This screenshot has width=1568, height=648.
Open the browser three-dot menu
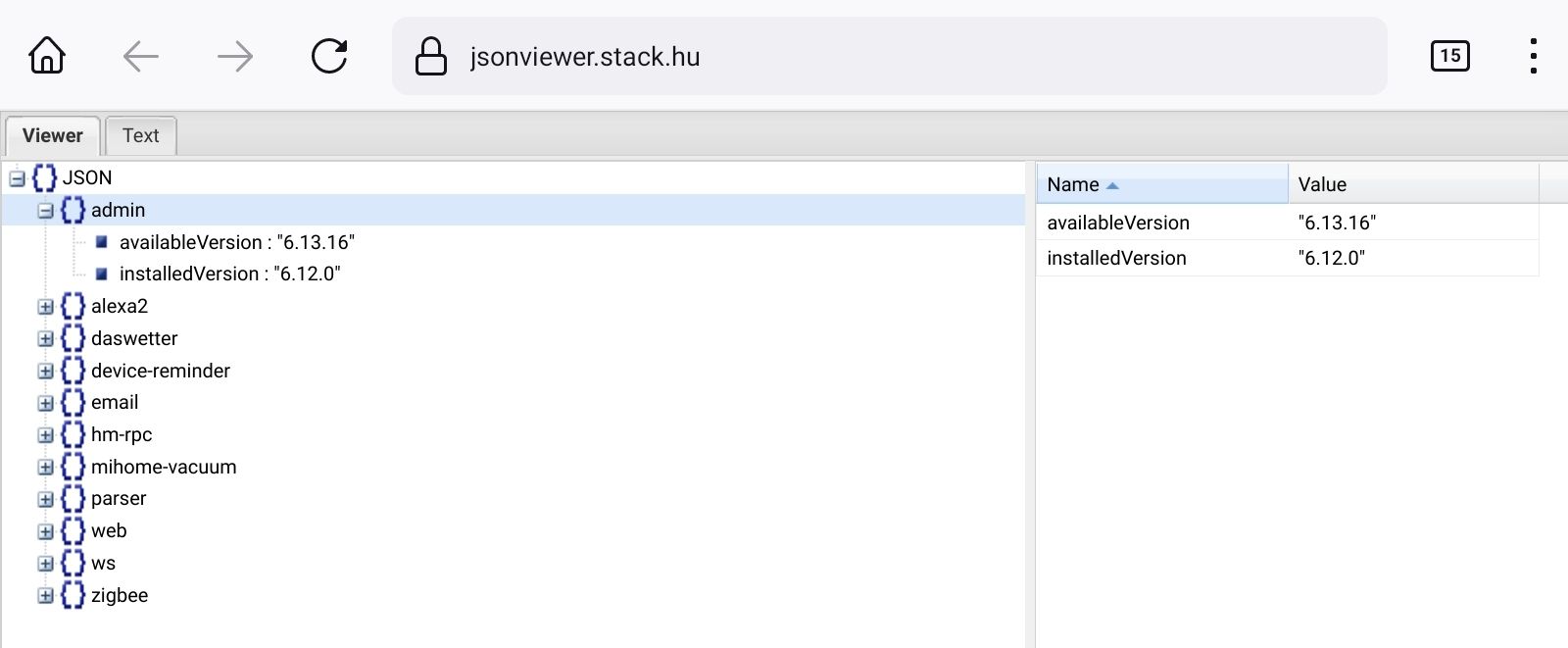coord(1533,56)
